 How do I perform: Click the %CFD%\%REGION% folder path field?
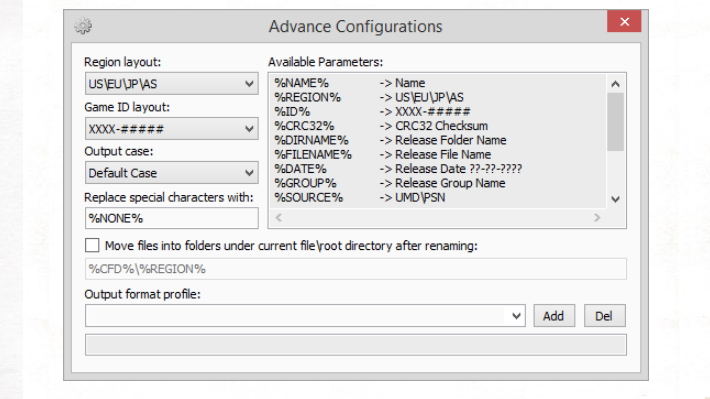355,269
